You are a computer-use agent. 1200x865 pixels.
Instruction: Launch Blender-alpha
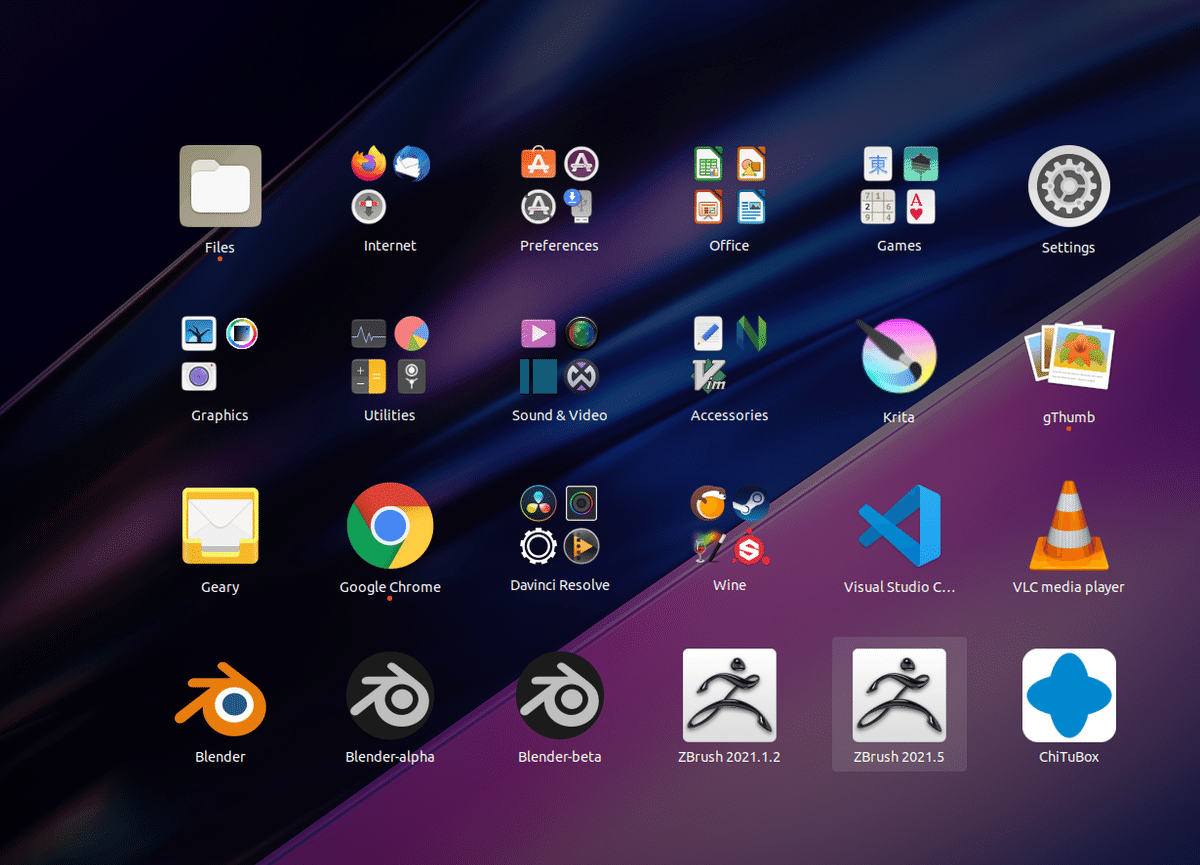point(390,696)
